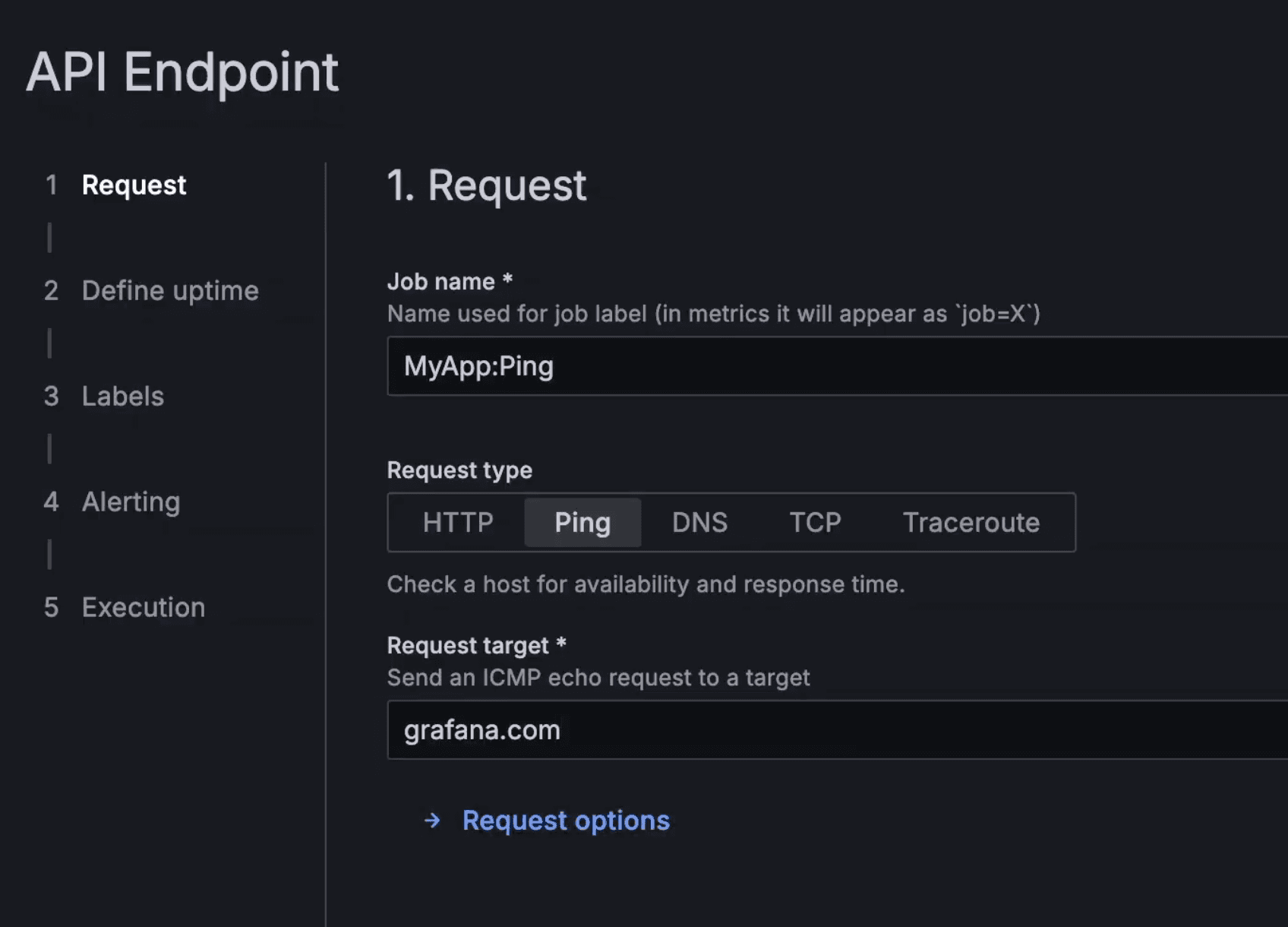This screenshot has width=1288, height=927.
Task: Click the API Endpoint page title
Action: click(182, 73)
